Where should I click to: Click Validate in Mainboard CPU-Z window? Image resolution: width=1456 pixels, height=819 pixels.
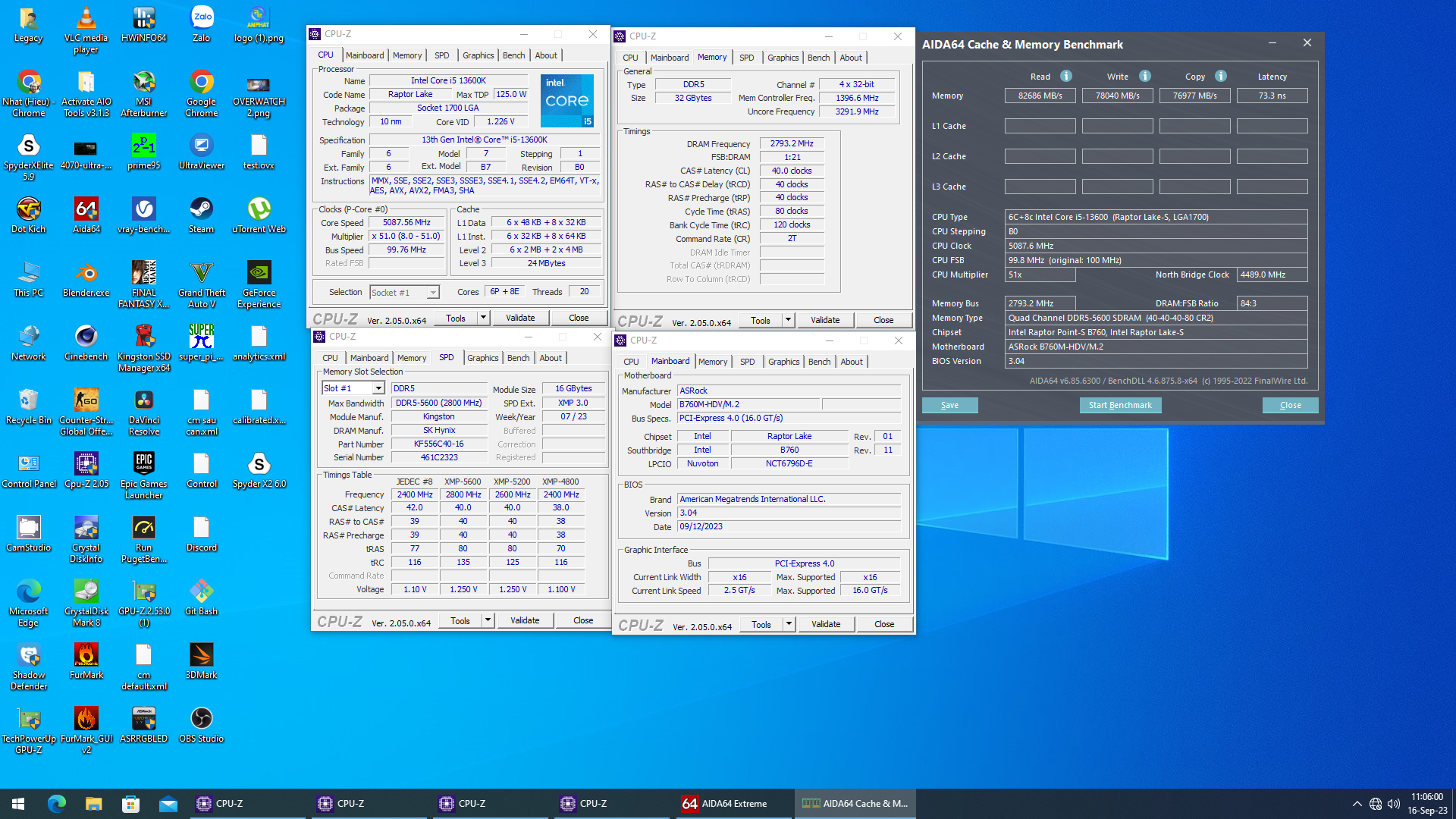826,624
